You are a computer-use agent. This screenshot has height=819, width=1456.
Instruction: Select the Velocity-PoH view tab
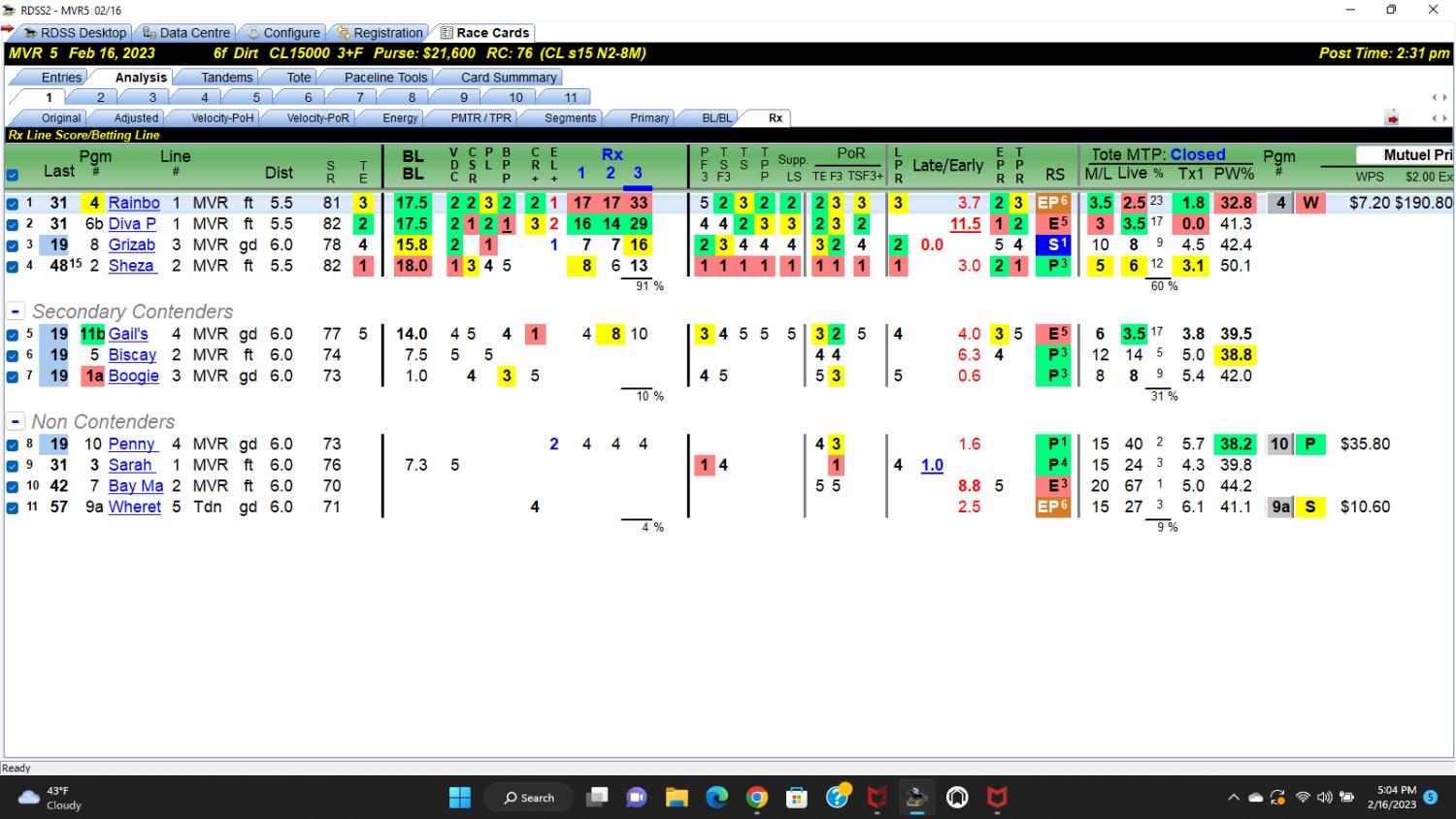[222, 118]
